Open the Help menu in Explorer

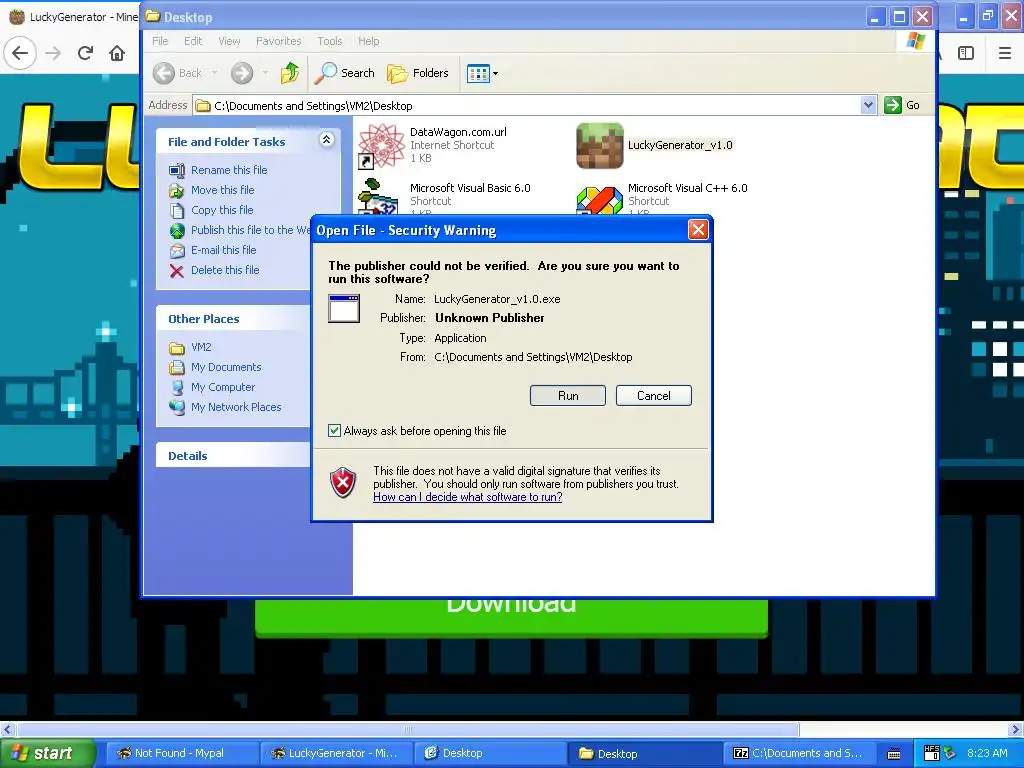(368, 41)
